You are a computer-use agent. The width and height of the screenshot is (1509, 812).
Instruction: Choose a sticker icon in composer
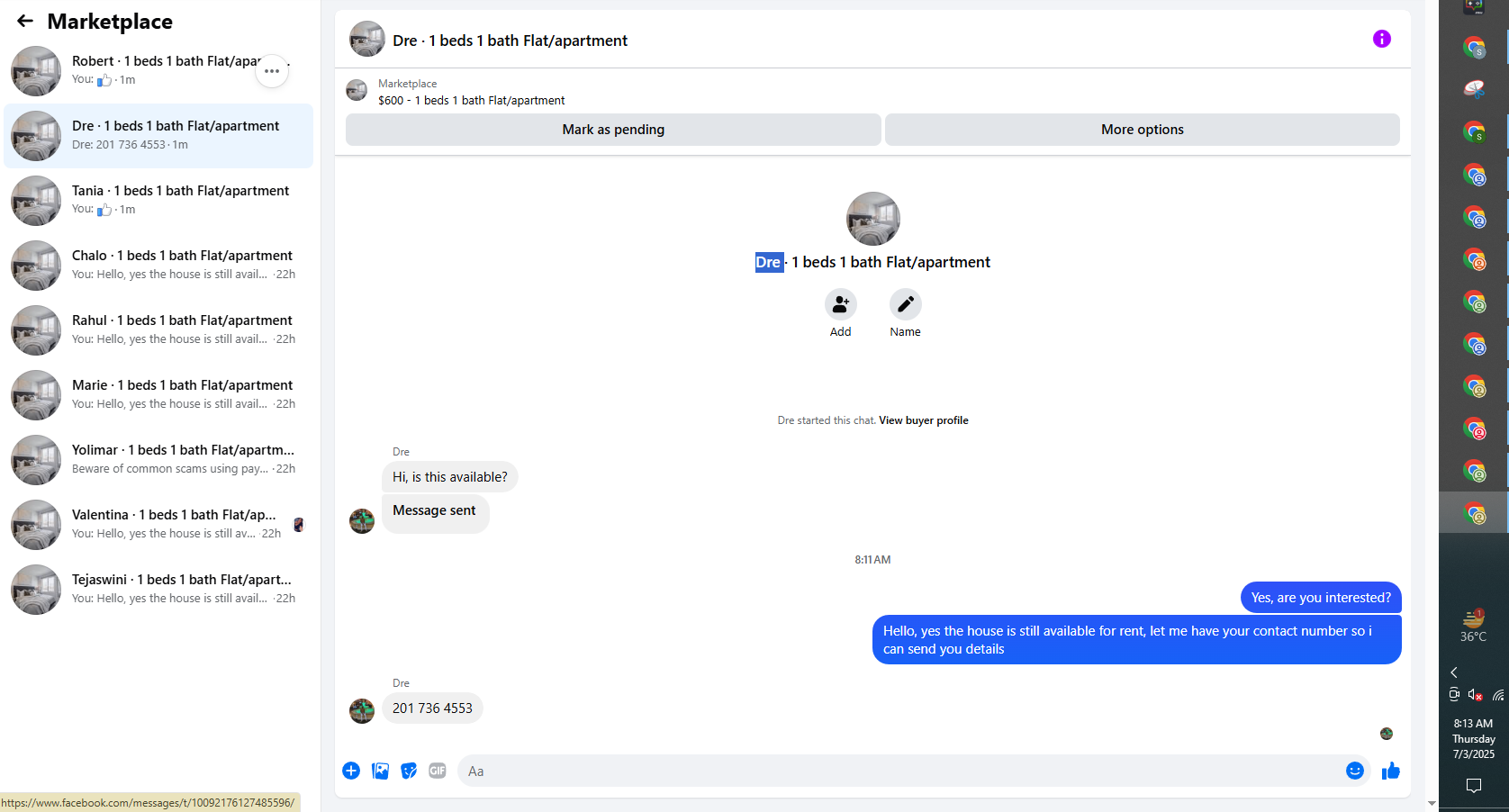409,771
